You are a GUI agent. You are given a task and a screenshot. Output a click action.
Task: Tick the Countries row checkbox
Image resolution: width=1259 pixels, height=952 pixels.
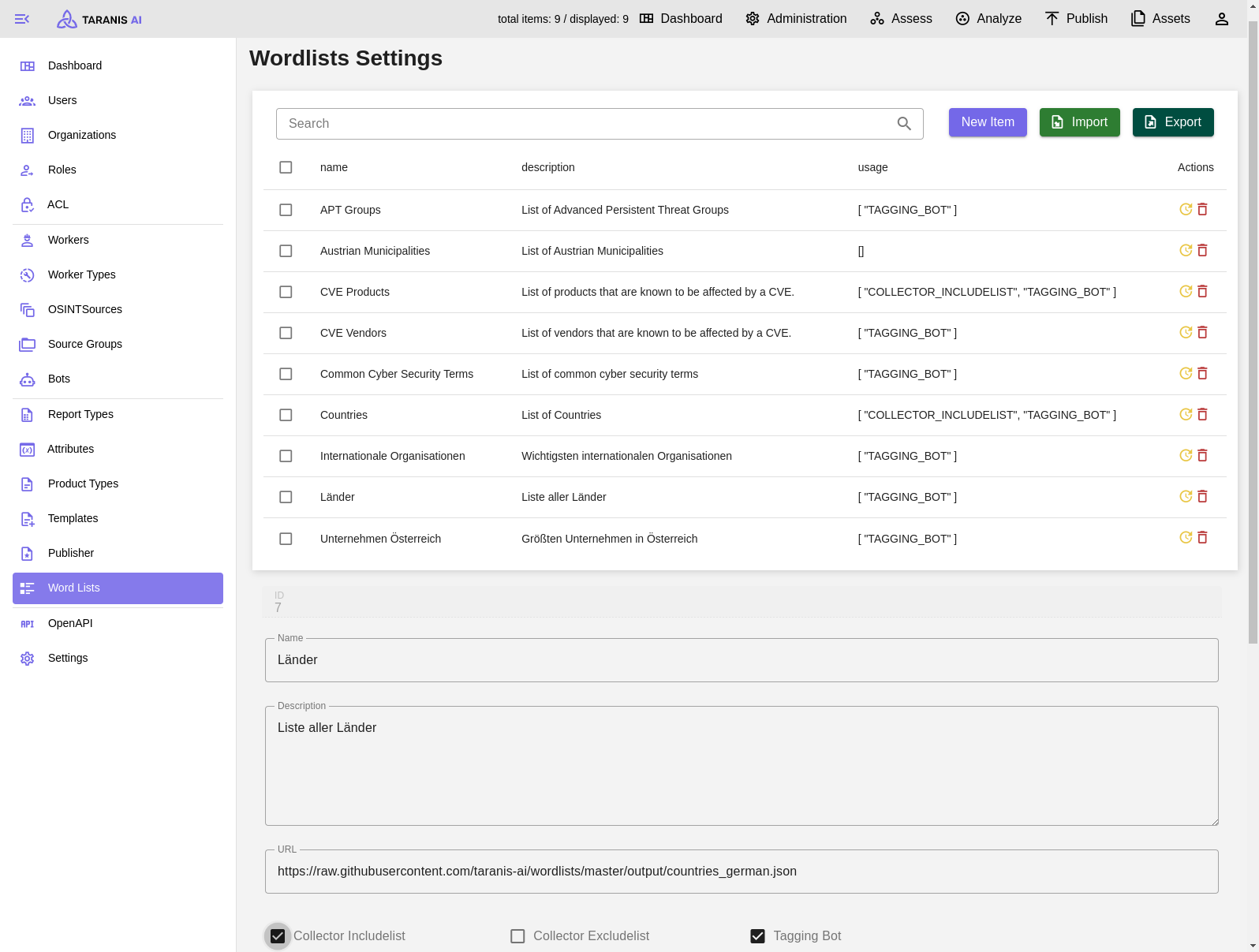[286, 415]
